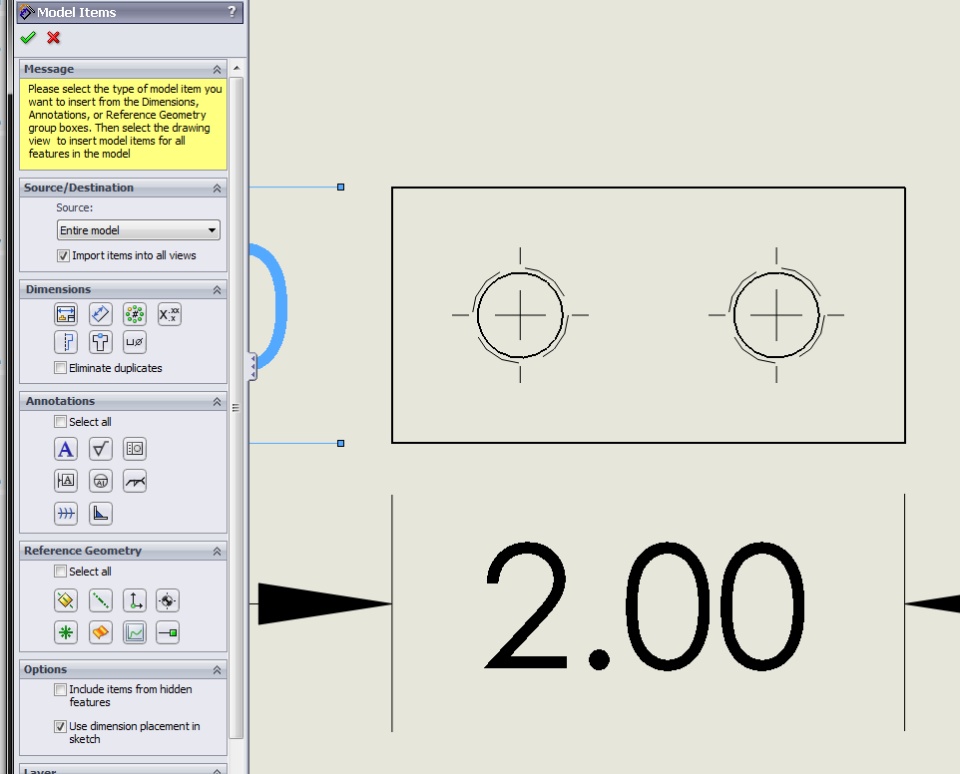Screen dimensions: 960x774
Task: Uncheck Use dimension placement in sketch
Action: (x=60, y=726)
